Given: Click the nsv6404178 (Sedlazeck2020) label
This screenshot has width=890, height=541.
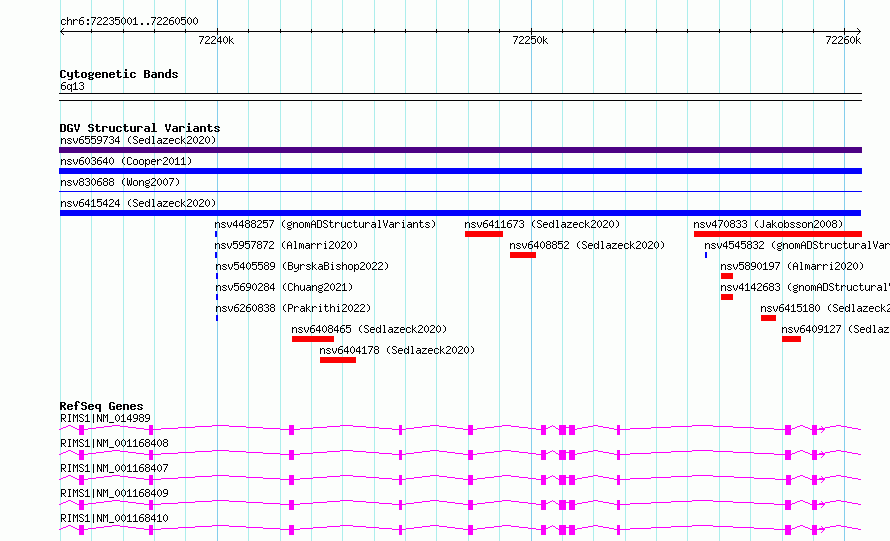Looking at the screenshot, I should [397, 350].
